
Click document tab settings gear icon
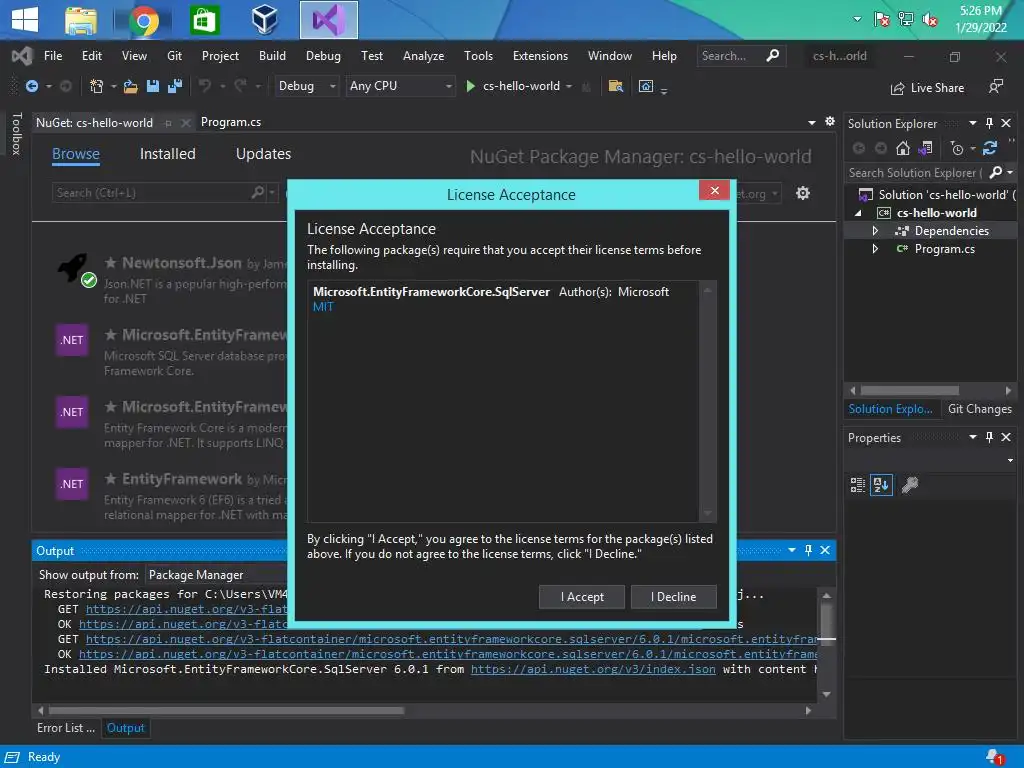tap(829, 121)
